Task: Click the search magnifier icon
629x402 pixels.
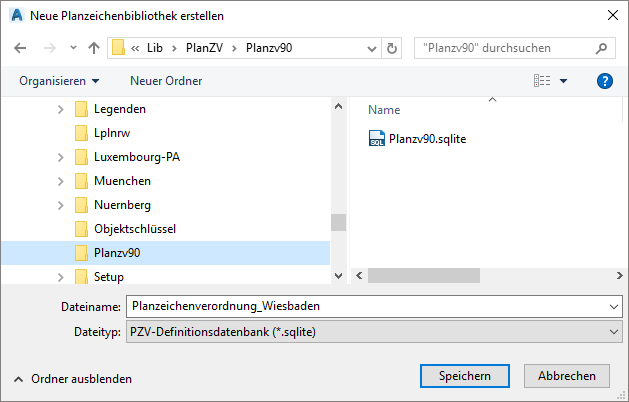Action: pyautogui.click(x=602, y=47)
